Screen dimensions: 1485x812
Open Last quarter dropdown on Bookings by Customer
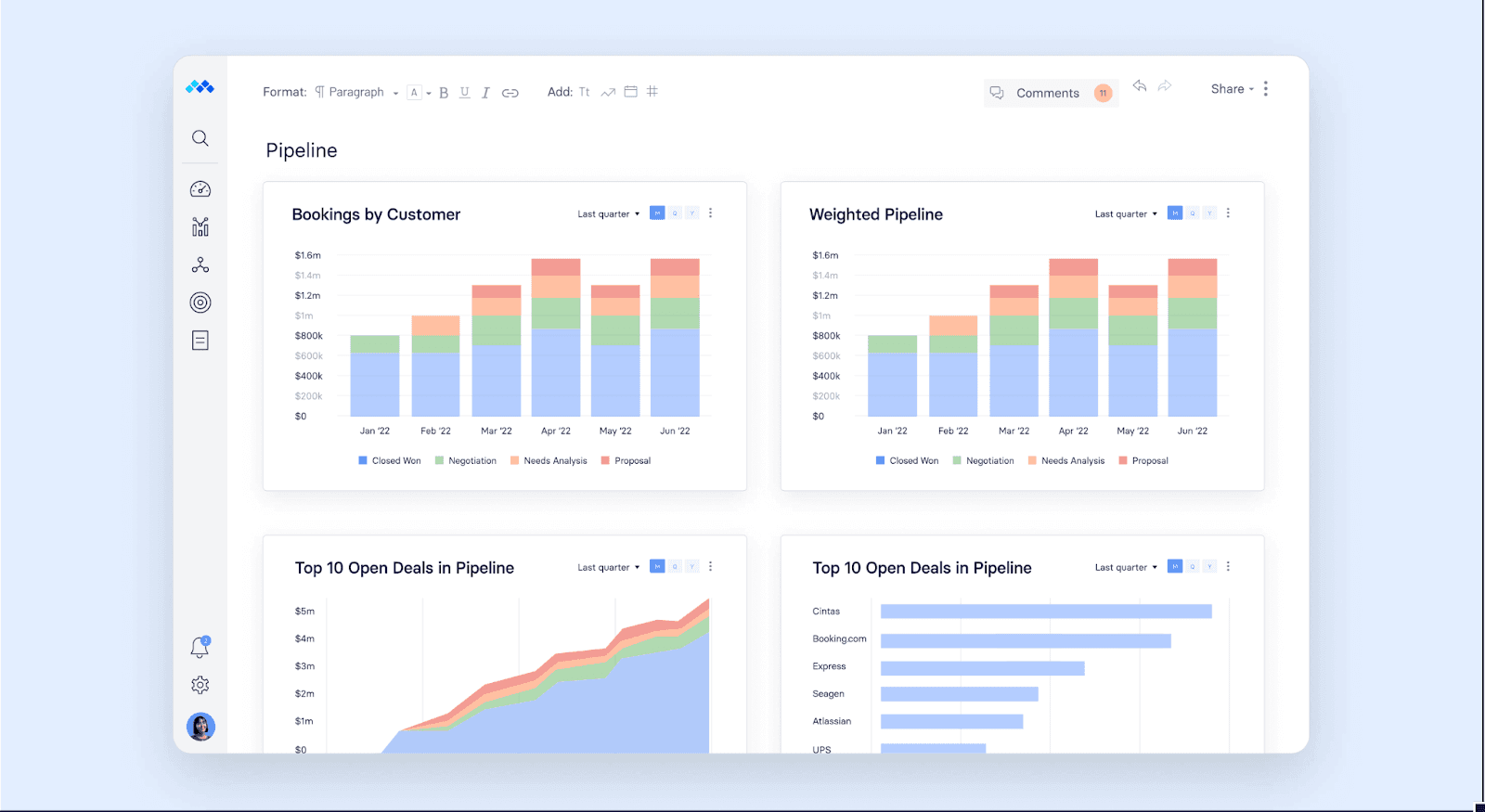[608, 214]
